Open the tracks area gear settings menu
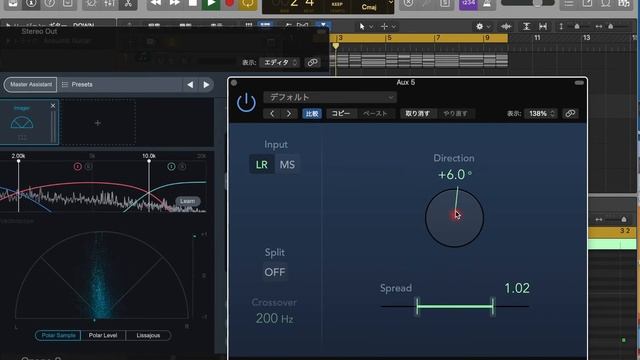 (x=482, y=27)
